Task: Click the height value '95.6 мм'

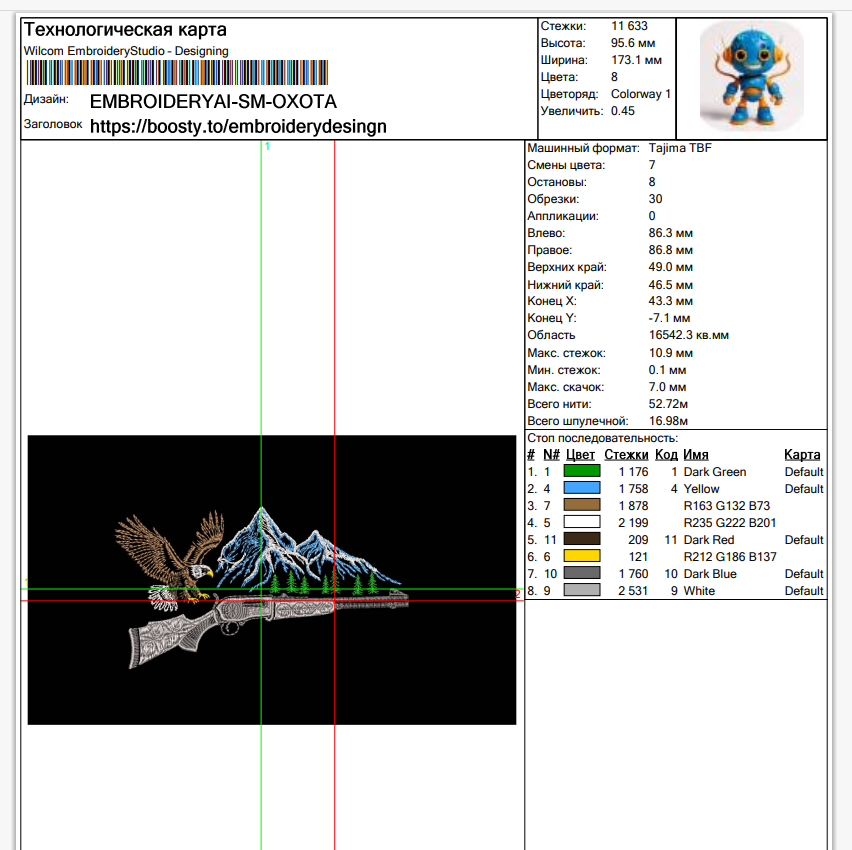Action: tap(633, 43)
